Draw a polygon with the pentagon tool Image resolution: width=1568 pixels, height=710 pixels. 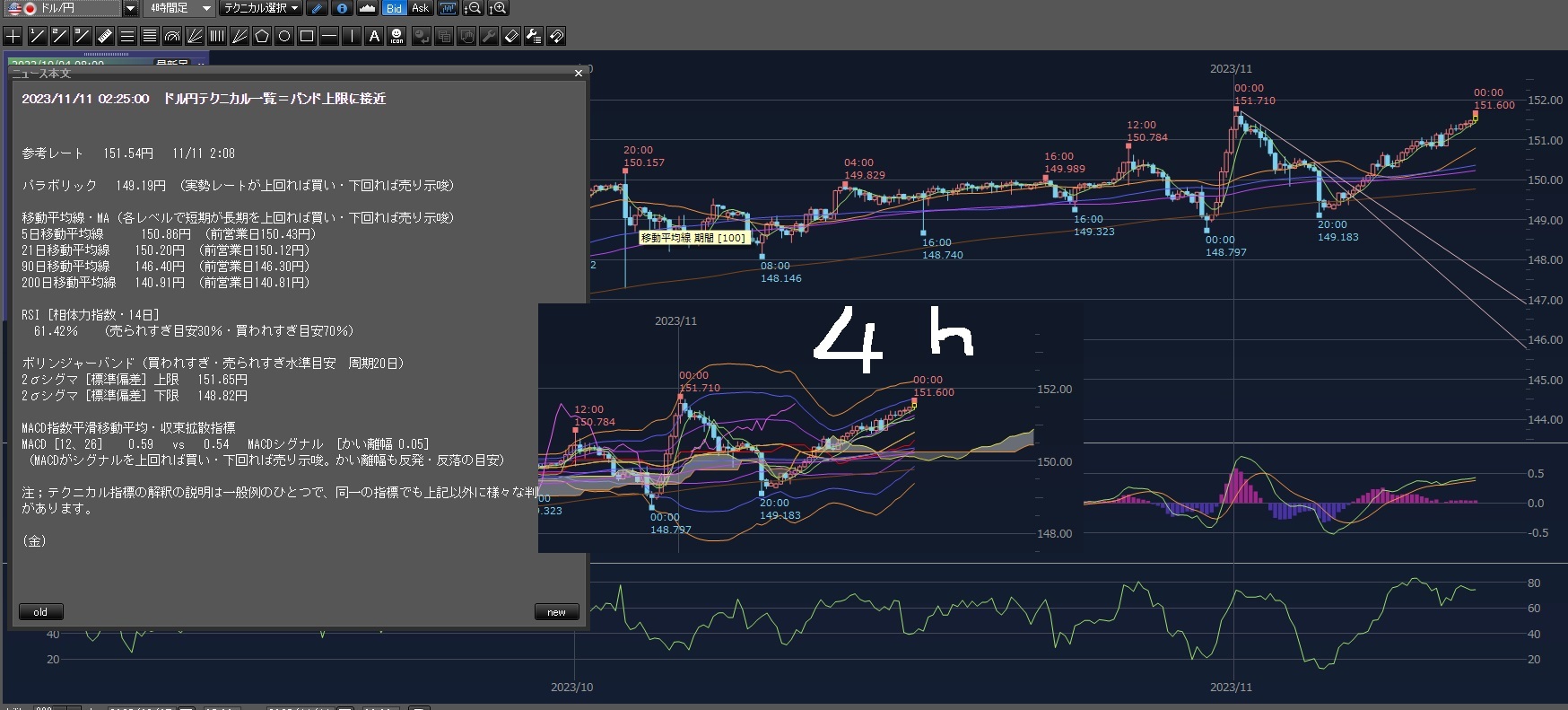pos(261,36)
